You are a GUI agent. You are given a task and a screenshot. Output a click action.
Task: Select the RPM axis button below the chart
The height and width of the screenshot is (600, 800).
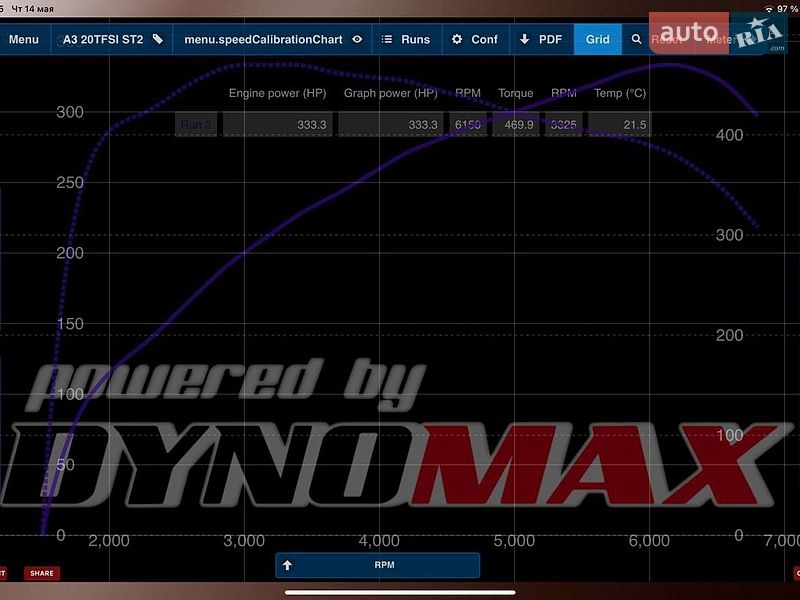coord(378,565)
